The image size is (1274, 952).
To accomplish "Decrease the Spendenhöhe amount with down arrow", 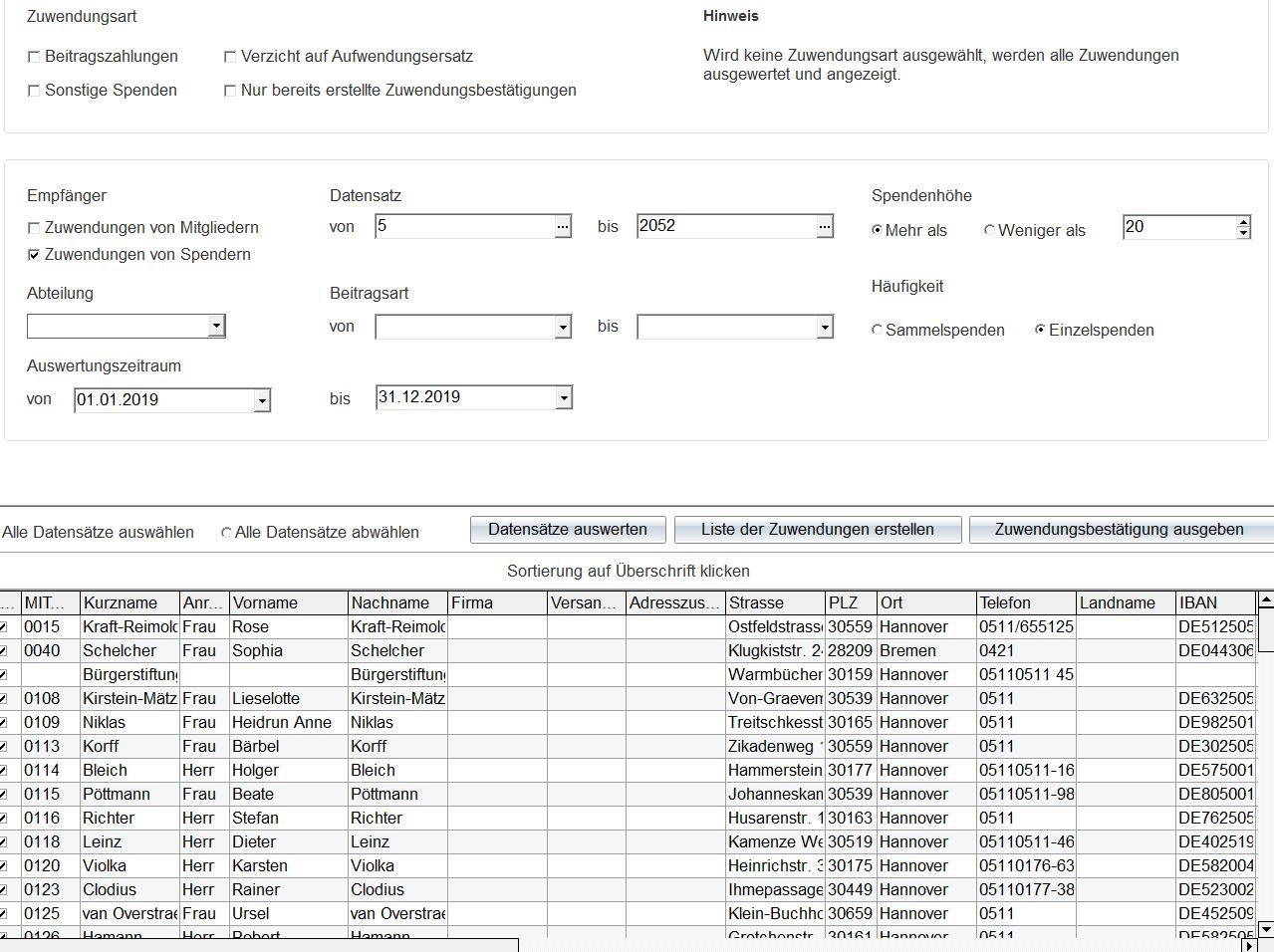I will click(1243, 233).
